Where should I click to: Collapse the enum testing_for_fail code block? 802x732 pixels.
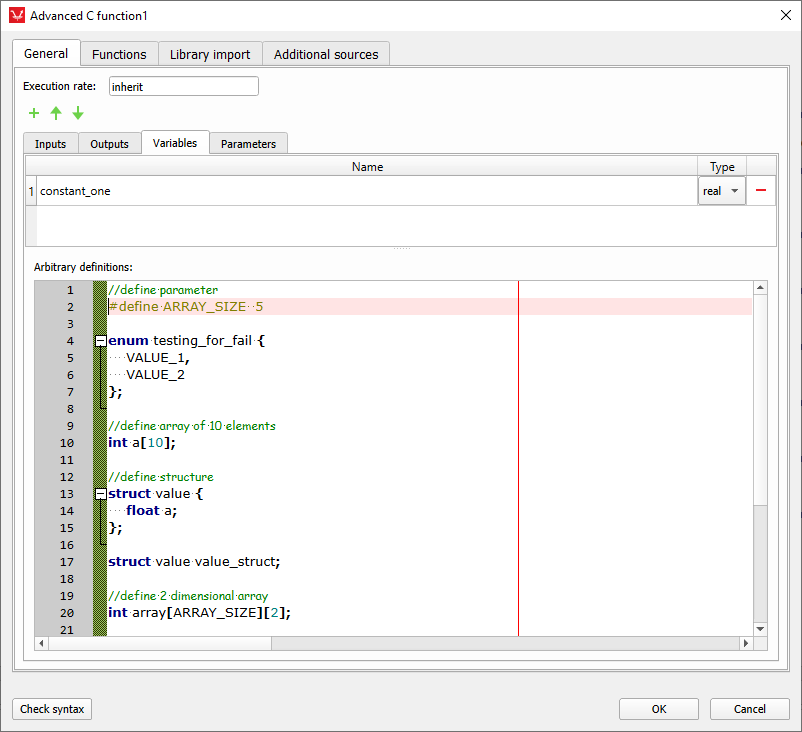tap(100, 341)
